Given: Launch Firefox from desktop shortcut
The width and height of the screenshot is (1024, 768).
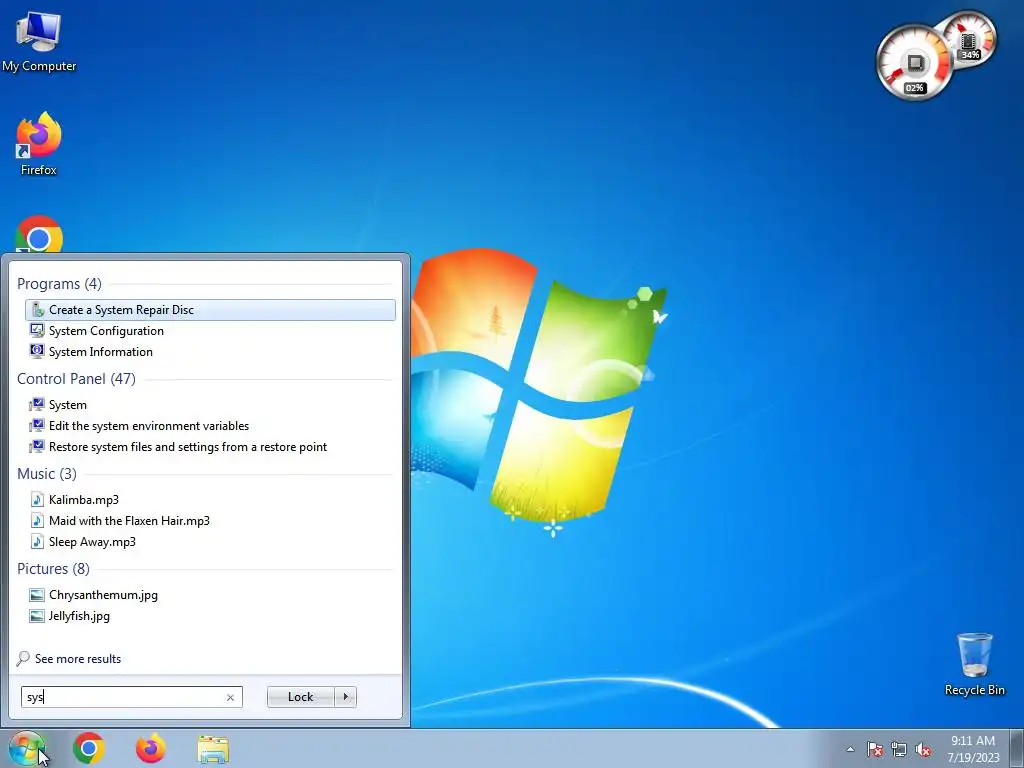Looking at the screenshot, I should [x=39, y=144].
